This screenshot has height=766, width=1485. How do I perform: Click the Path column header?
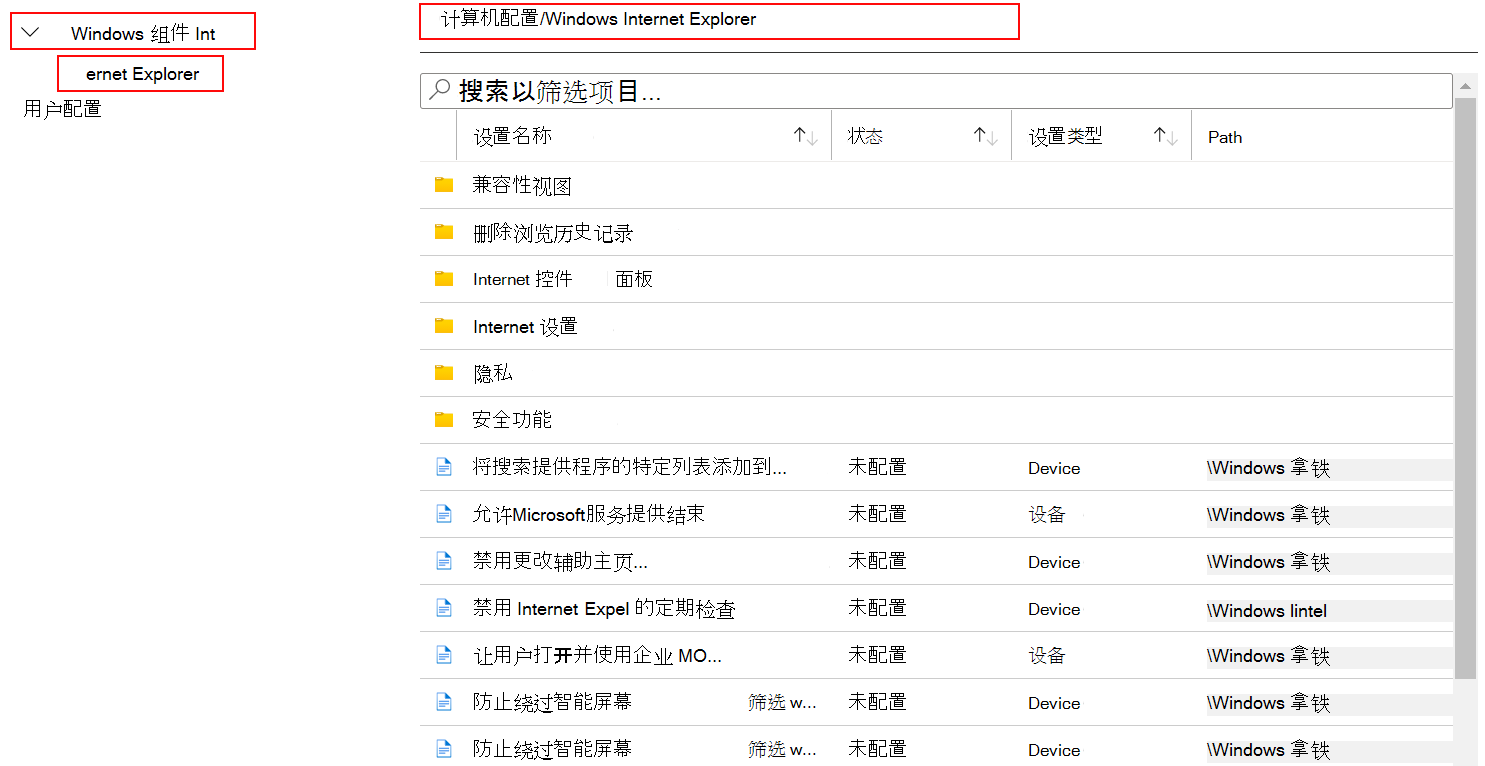coord(1225,137)
